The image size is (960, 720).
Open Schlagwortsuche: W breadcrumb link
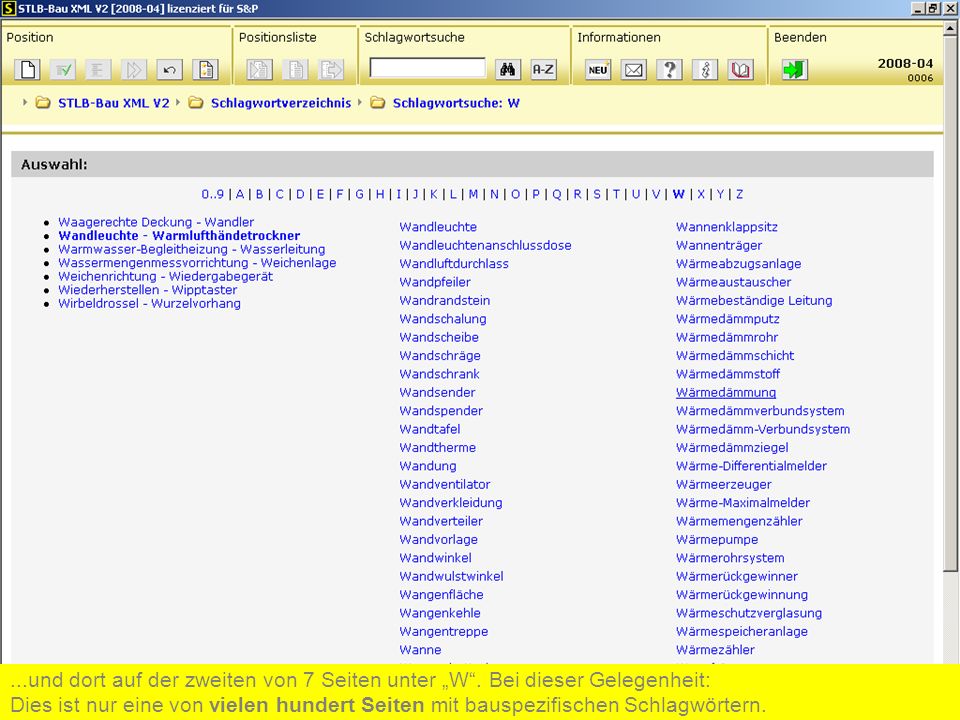[456, 103]
